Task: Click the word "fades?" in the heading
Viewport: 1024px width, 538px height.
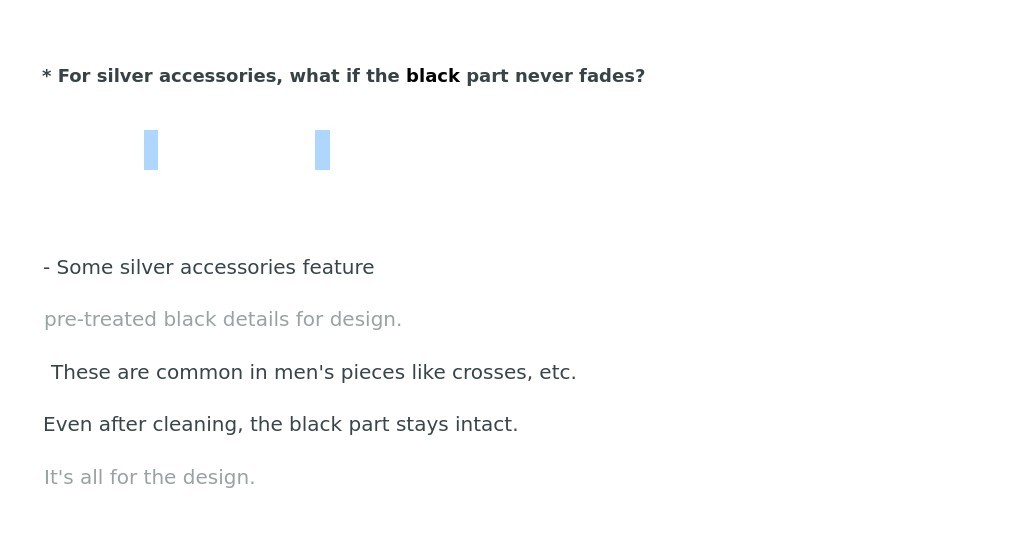Action: pyautogui.click(x=611, y=76)
